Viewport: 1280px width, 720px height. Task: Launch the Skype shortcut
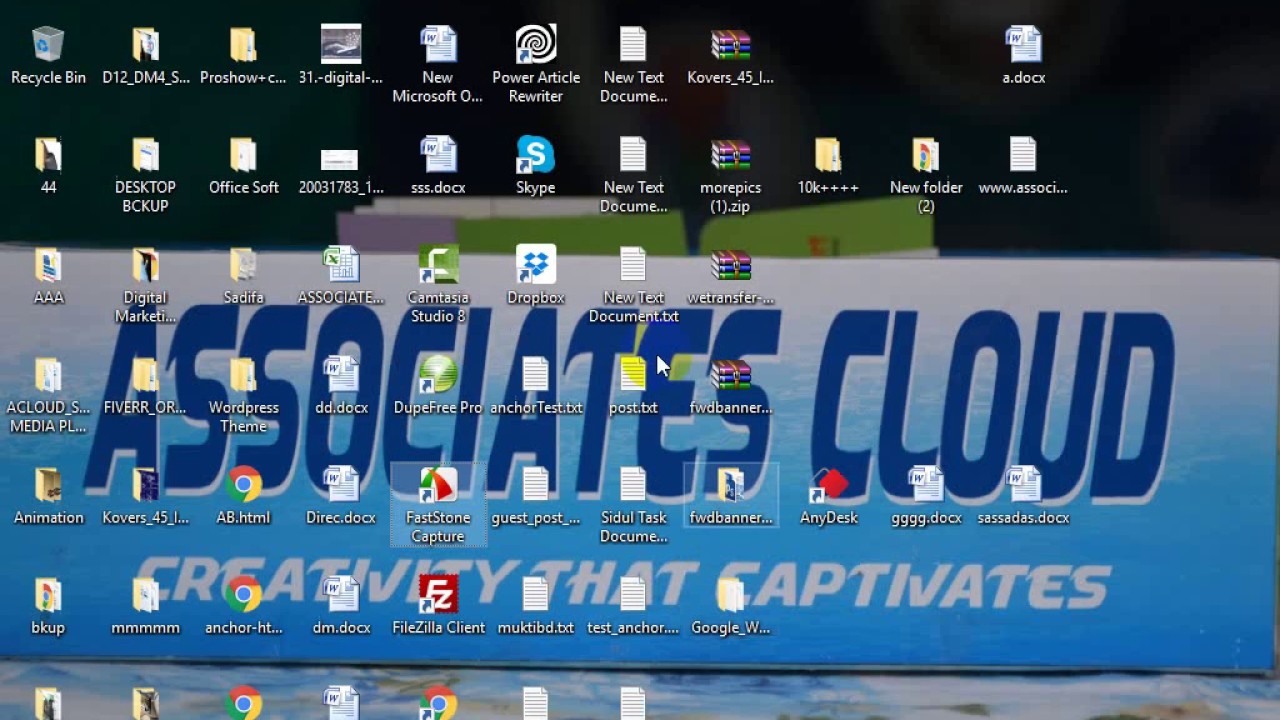(x=536, y=166)
